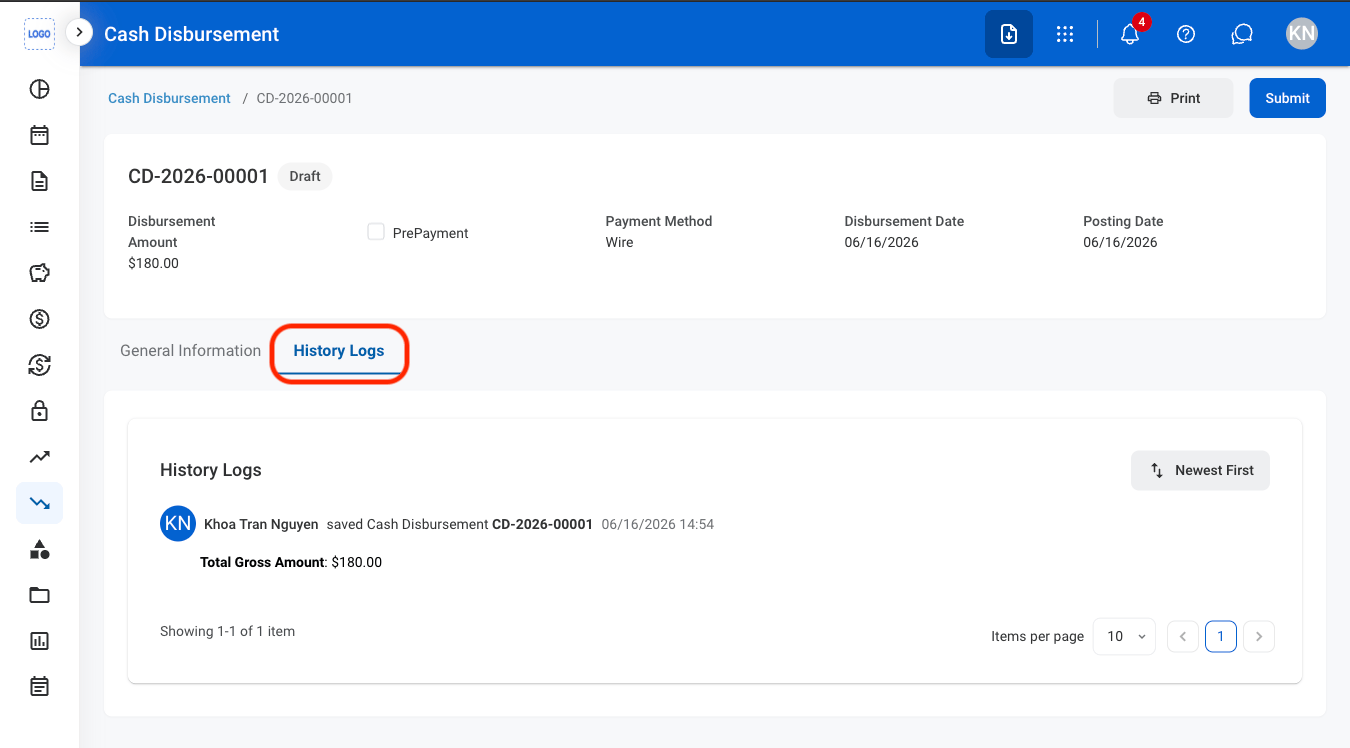This screenshot has height=748, width=1350.
Task: Select the piggy bank sidebar icon
Action: [x=39, y=273]
